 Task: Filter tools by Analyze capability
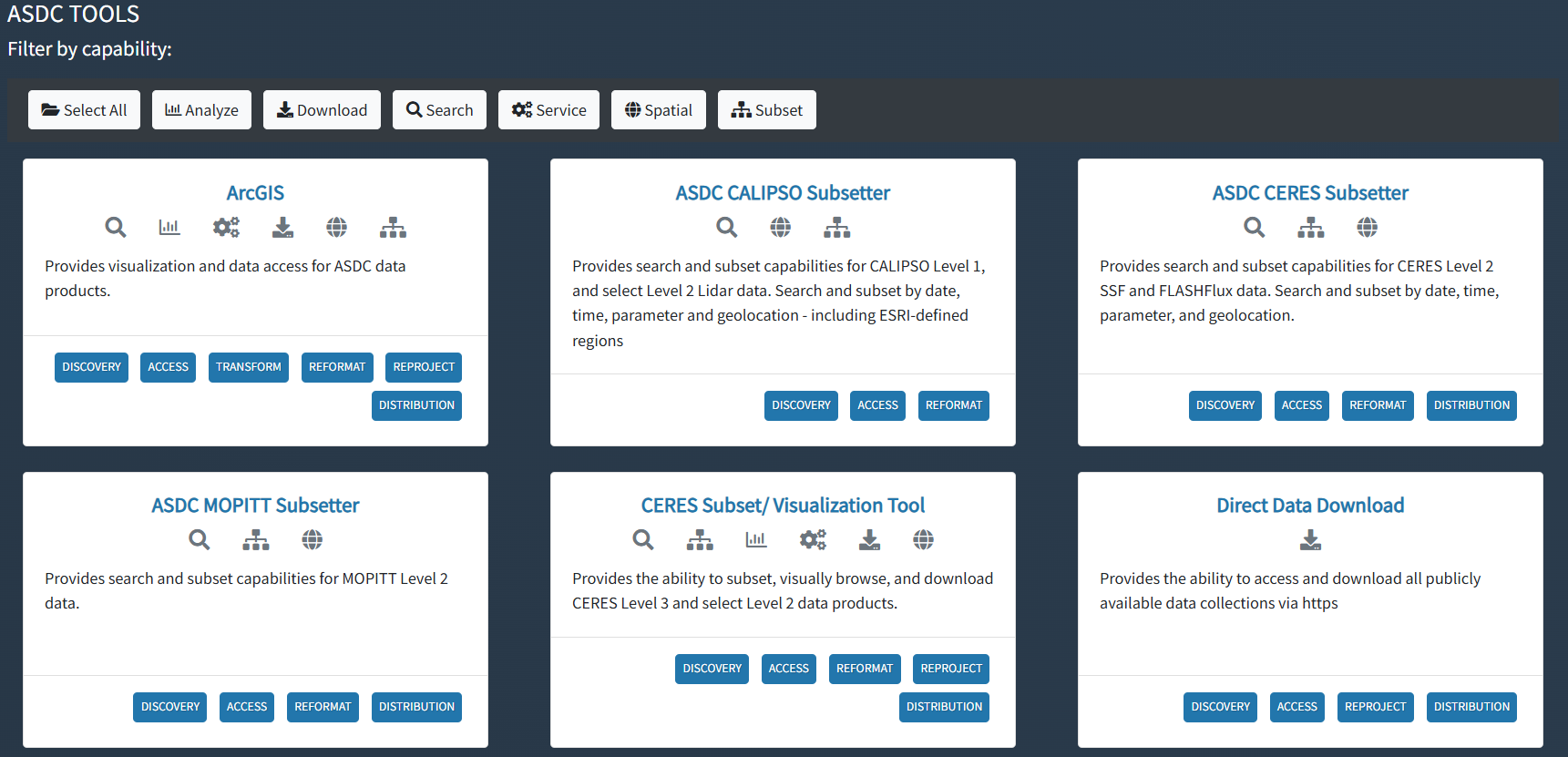pyautogui.click(x=201, y=110)
